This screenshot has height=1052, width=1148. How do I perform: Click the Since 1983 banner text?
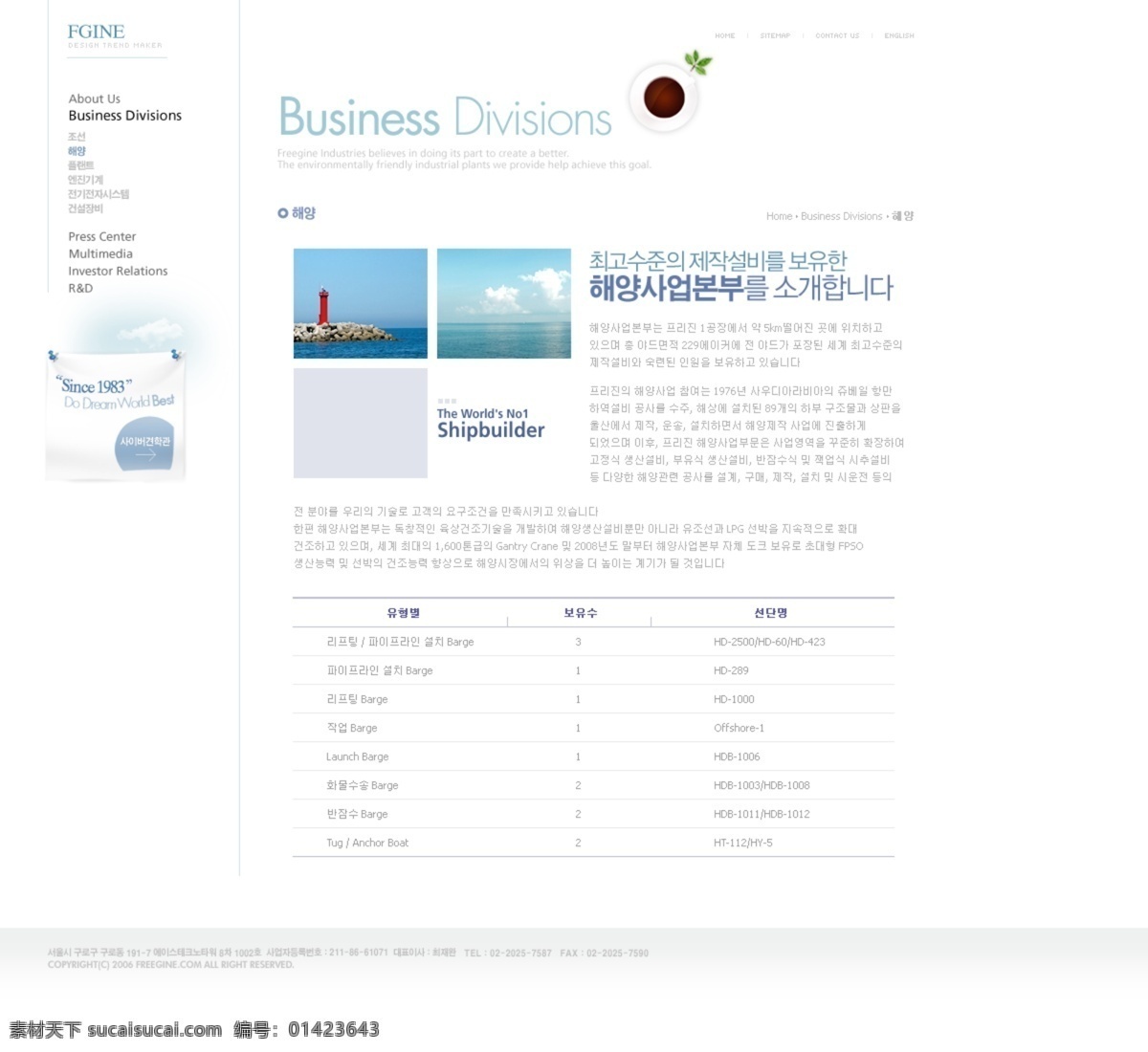point(95,386)
